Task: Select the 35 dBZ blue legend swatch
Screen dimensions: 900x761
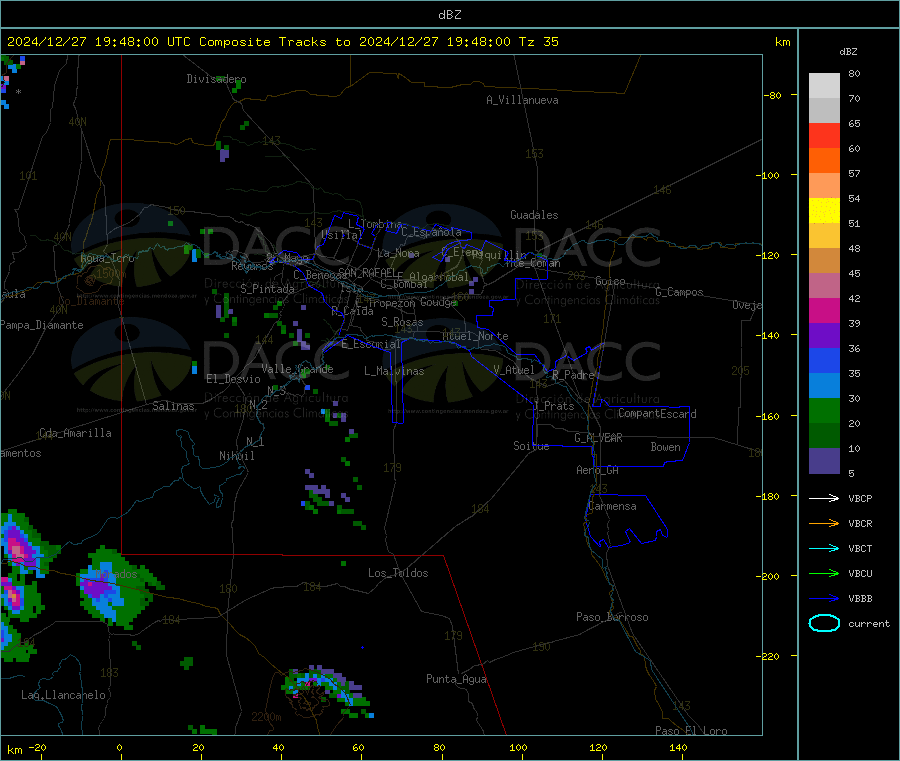Action: tap(824, 360)
